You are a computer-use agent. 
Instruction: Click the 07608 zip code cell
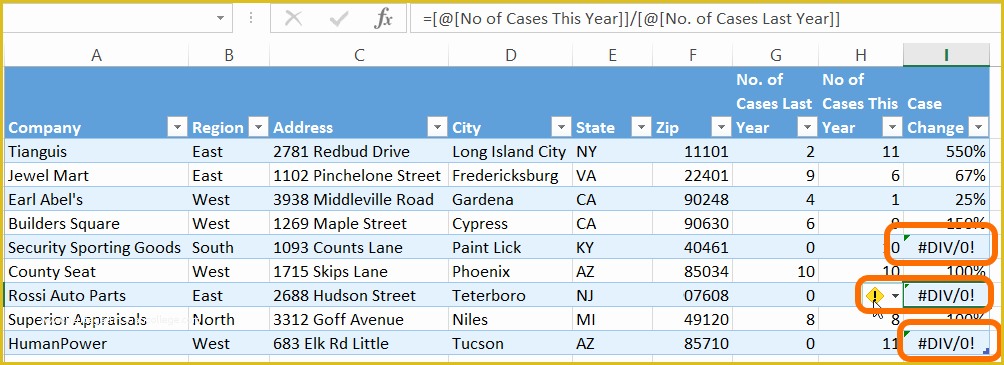click(692, 295)
